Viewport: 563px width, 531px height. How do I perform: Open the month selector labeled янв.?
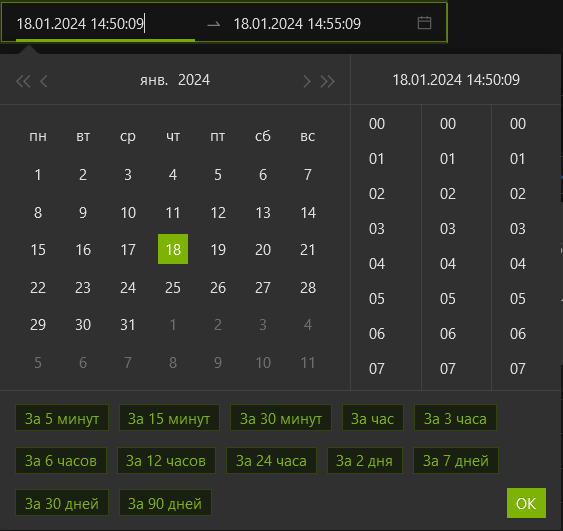coord(154,80)
